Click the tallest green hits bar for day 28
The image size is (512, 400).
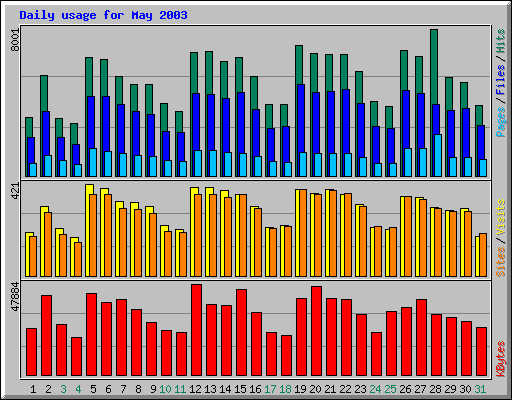[434, 67]
